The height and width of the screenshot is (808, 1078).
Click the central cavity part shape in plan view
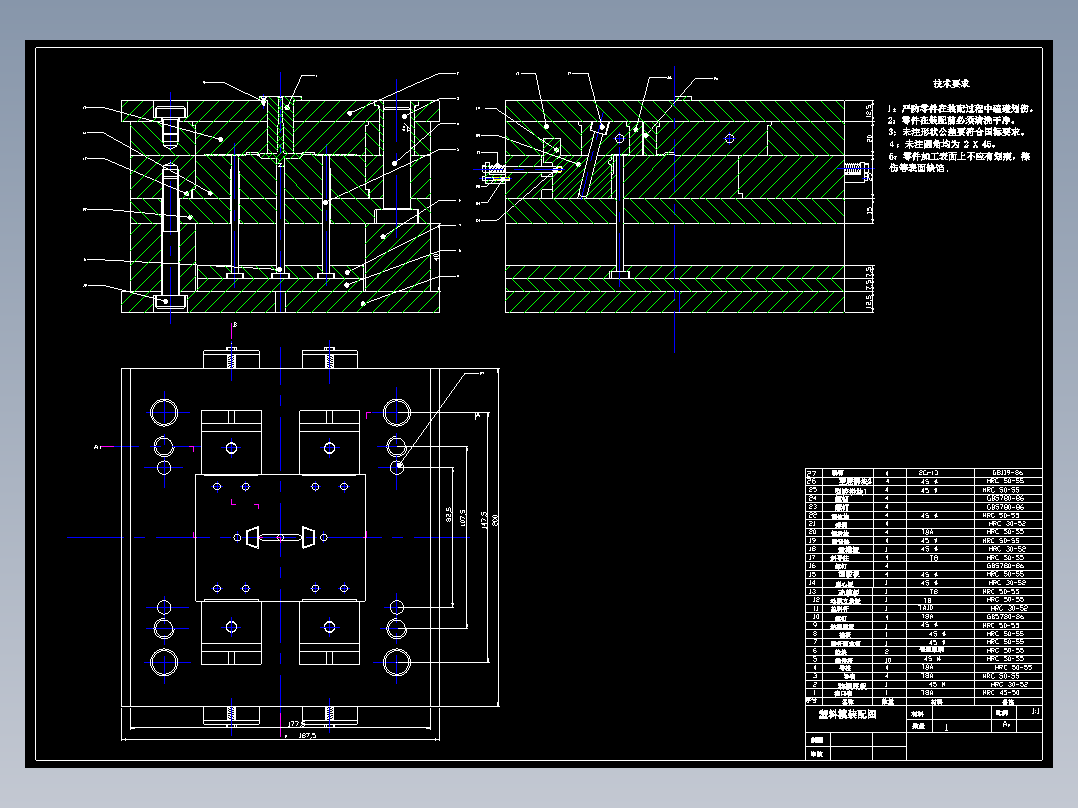tap(280, 537)
